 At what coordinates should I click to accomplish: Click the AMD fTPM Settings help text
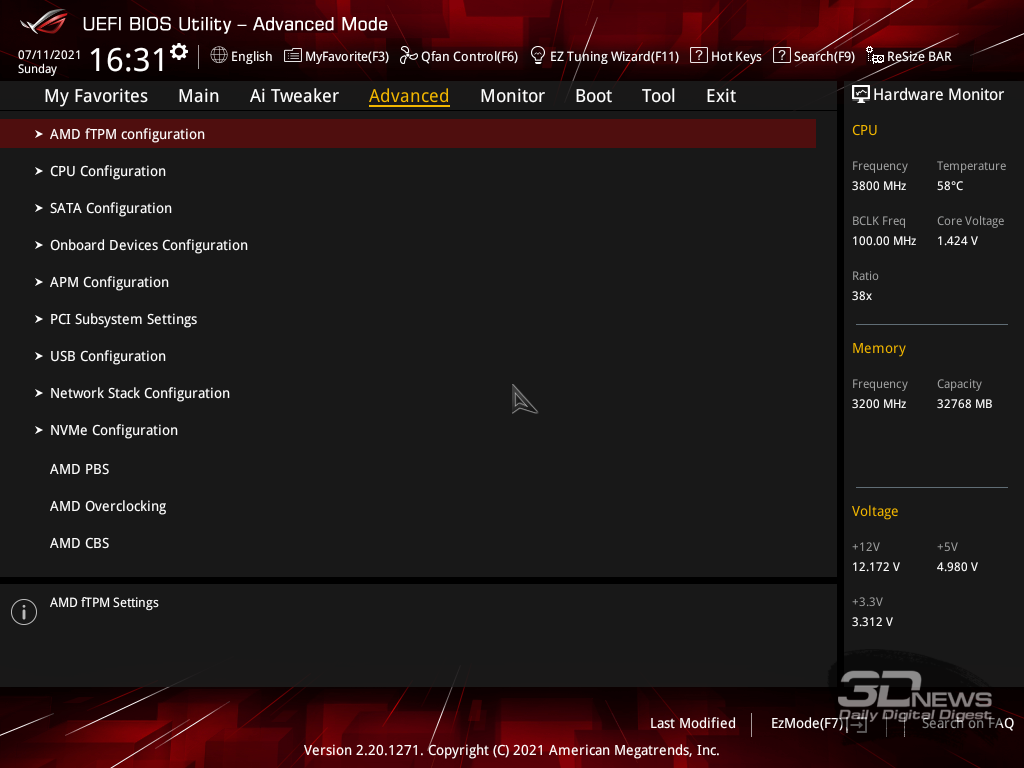click(x=104, y=603)
